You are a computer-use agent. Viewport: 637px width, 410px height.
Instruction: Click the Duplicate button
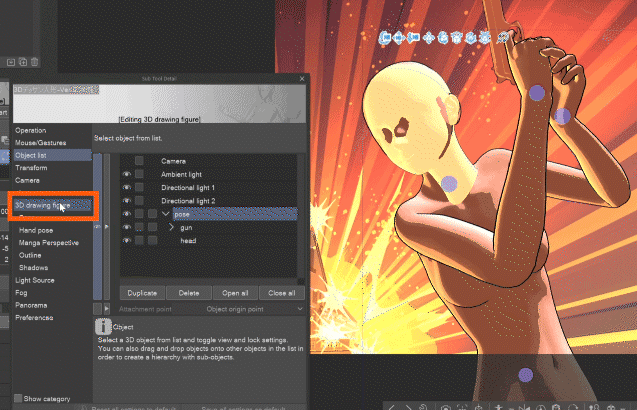point(142,293)
